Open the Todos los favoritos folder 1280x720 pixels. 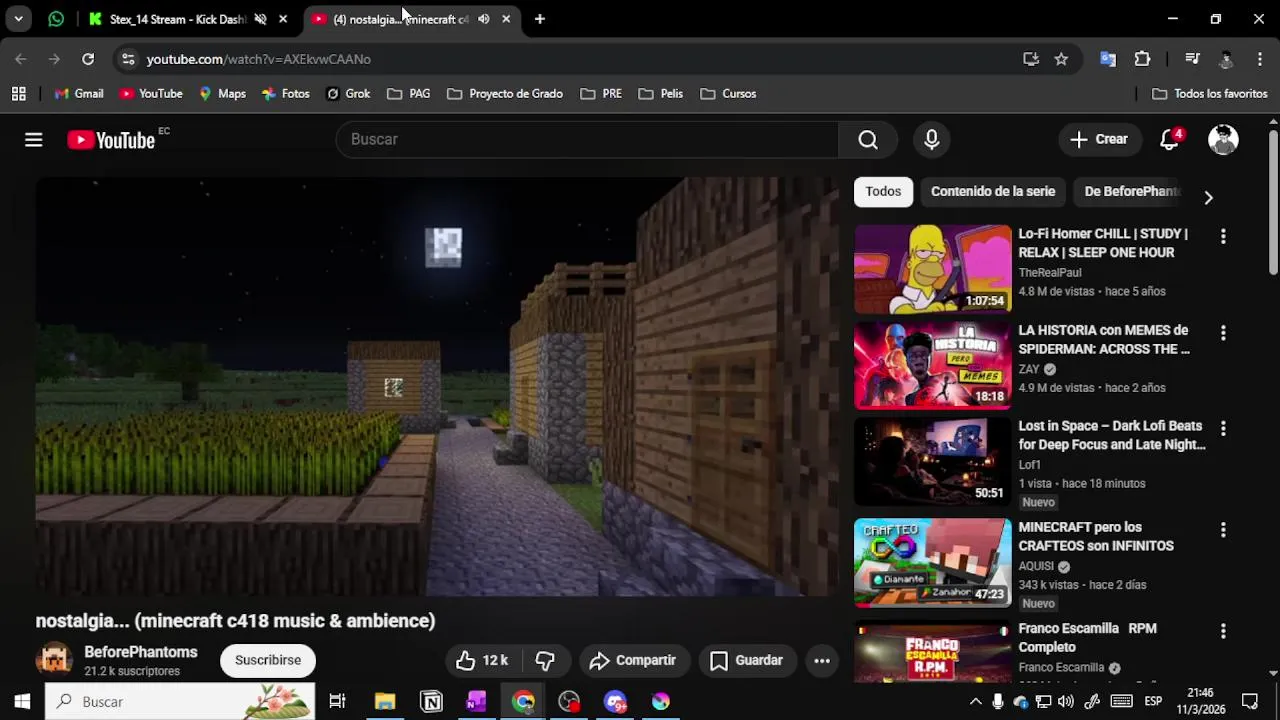pyautogui.click(x=1210, y=94)
